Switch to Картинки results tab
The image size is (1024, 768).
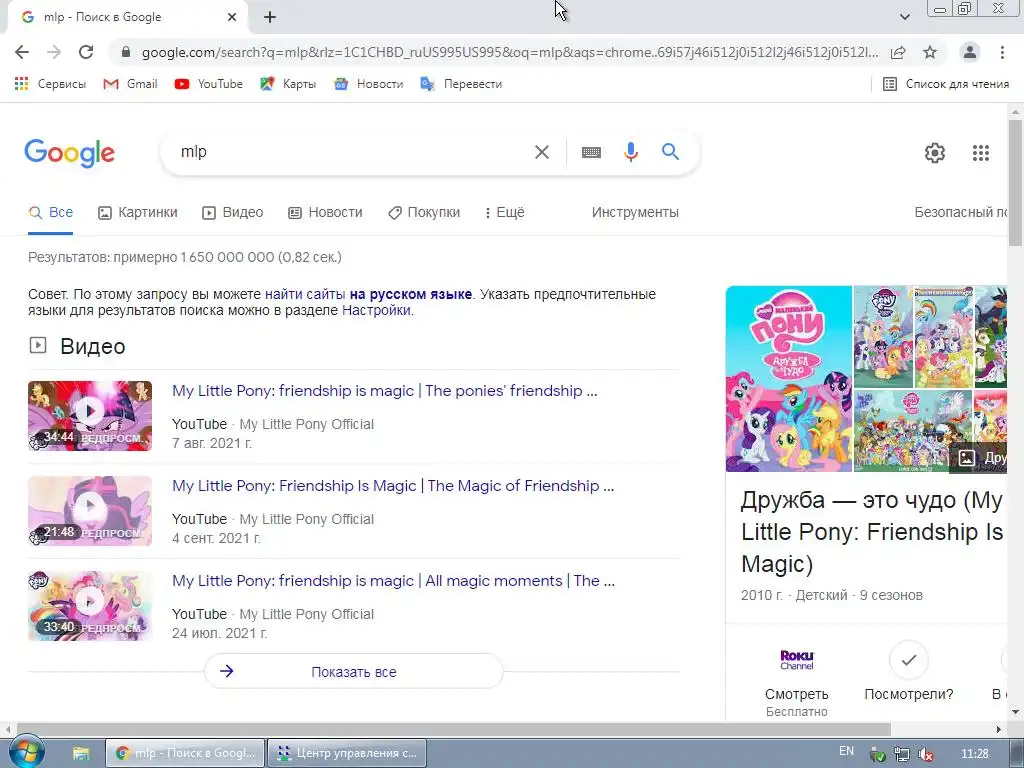click(138, 212)
